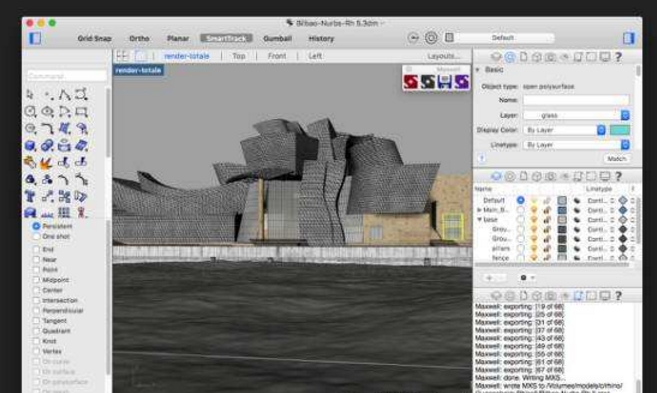Screen dimensions: 657x393
Task: Open help icon in the layers panel
Action: 618,176
